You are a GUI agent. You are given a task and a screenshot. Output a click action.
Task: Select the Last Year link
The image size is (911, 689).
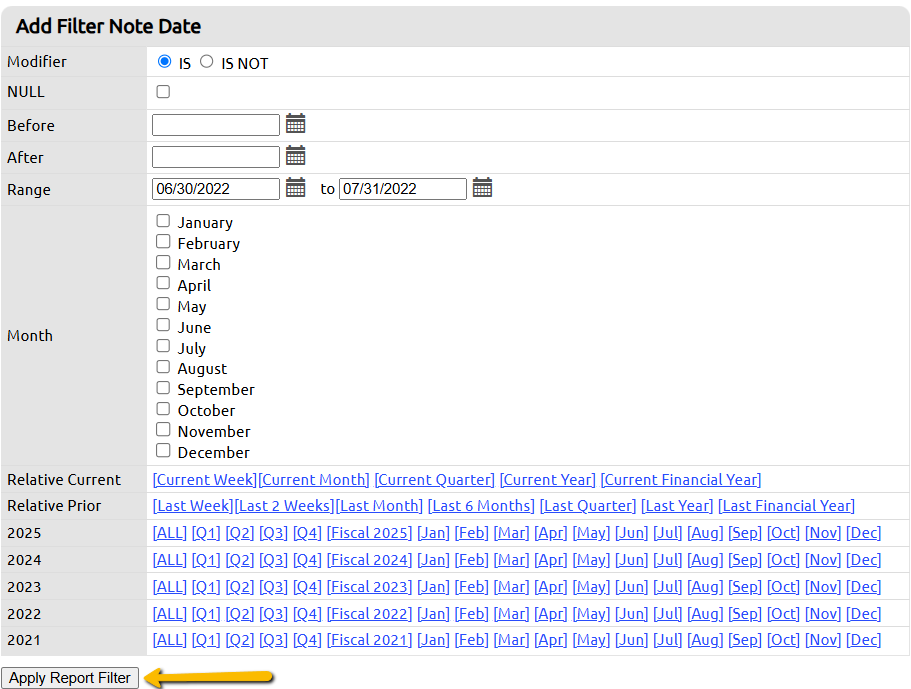[677, 506]
